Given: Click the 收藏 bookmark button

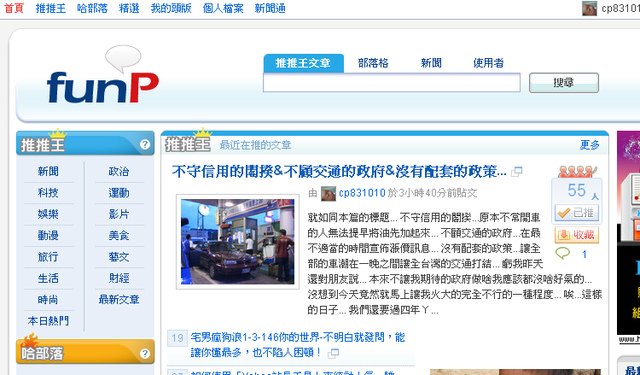Looking at the screenshot, I should [577, 235].
